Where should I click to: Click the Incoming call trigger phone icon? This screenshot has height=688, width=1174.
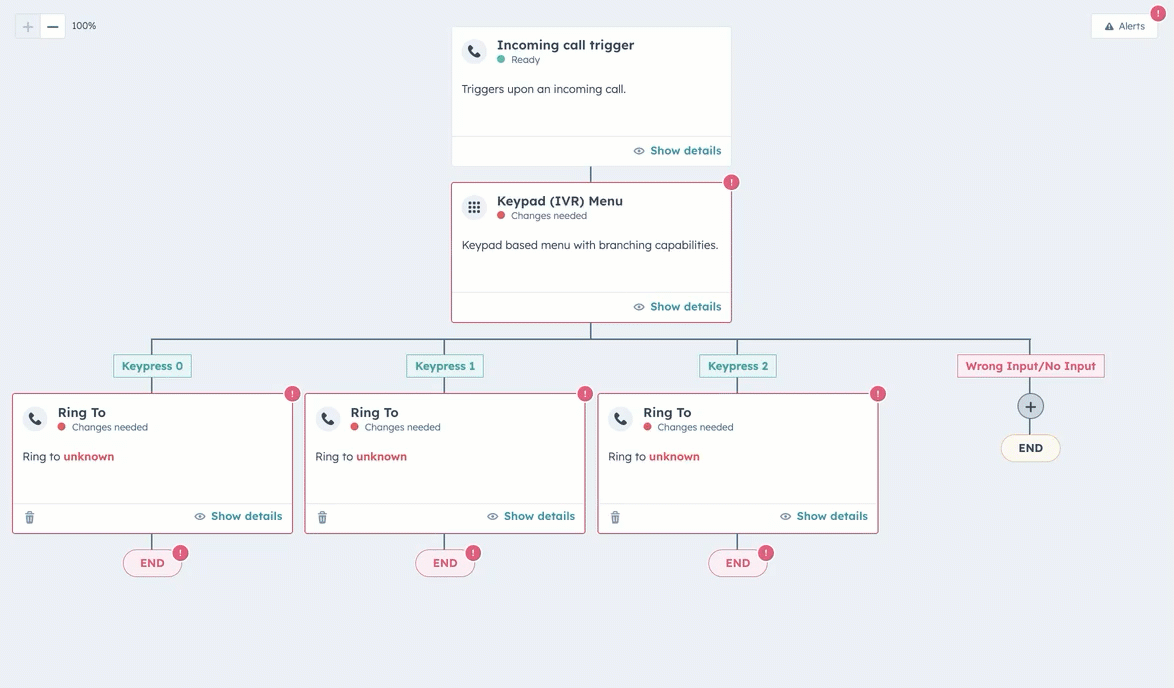click(x=474, y=51)
